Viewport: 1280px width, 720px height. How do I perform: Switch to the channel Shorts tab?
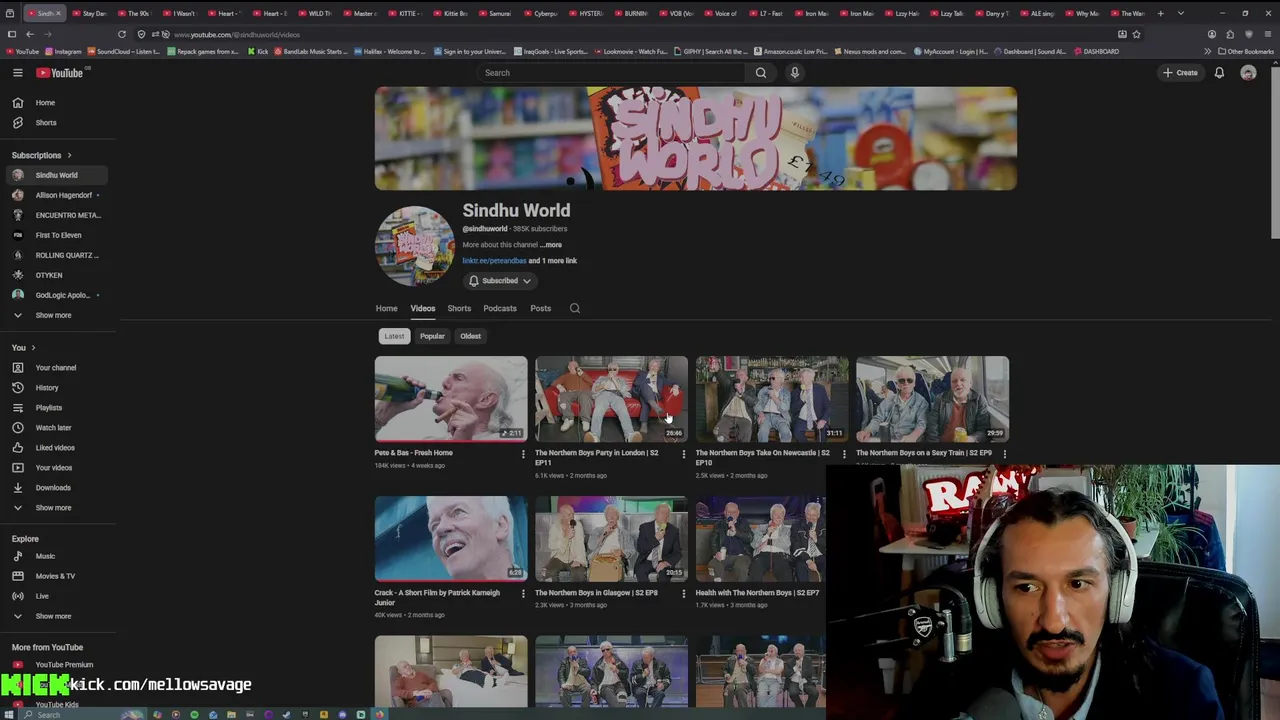point(459,308)
